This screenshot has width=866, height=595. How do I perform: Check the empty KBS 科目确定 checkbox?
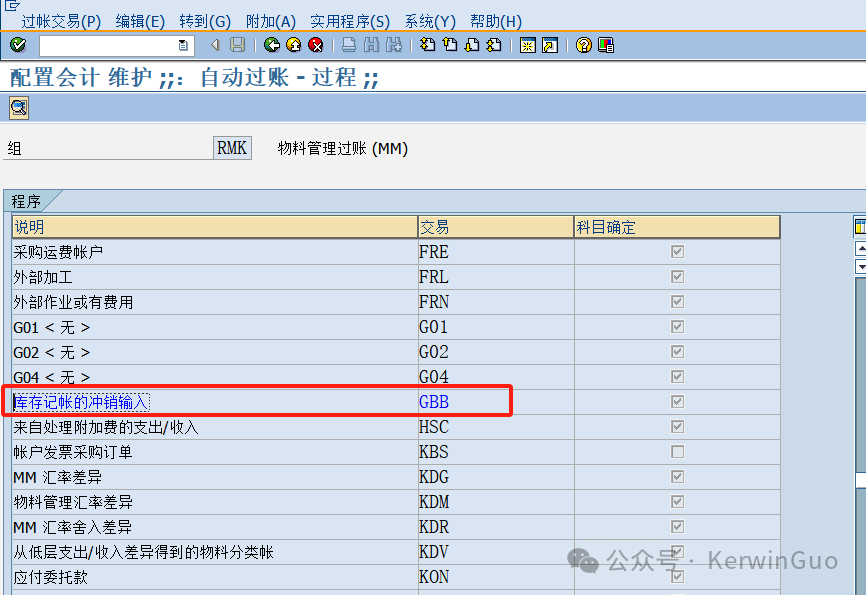pyautogui.click(x=677, y=452)
